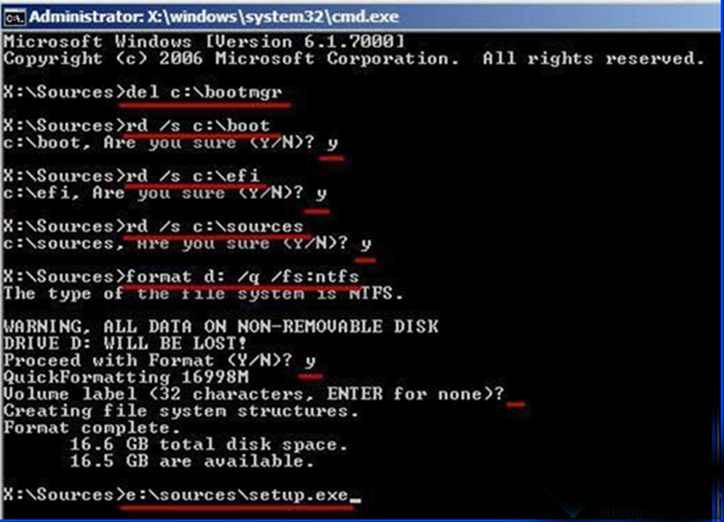Click the 'Format complete.' line

(x=91, y=428)
